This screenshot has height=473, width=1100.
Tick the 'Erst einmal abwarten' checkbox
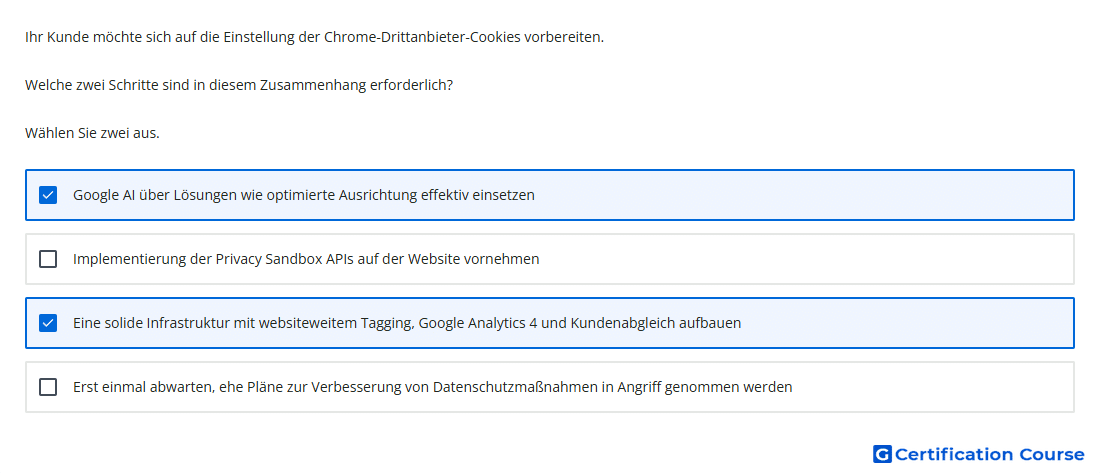(x=48, y=387)
